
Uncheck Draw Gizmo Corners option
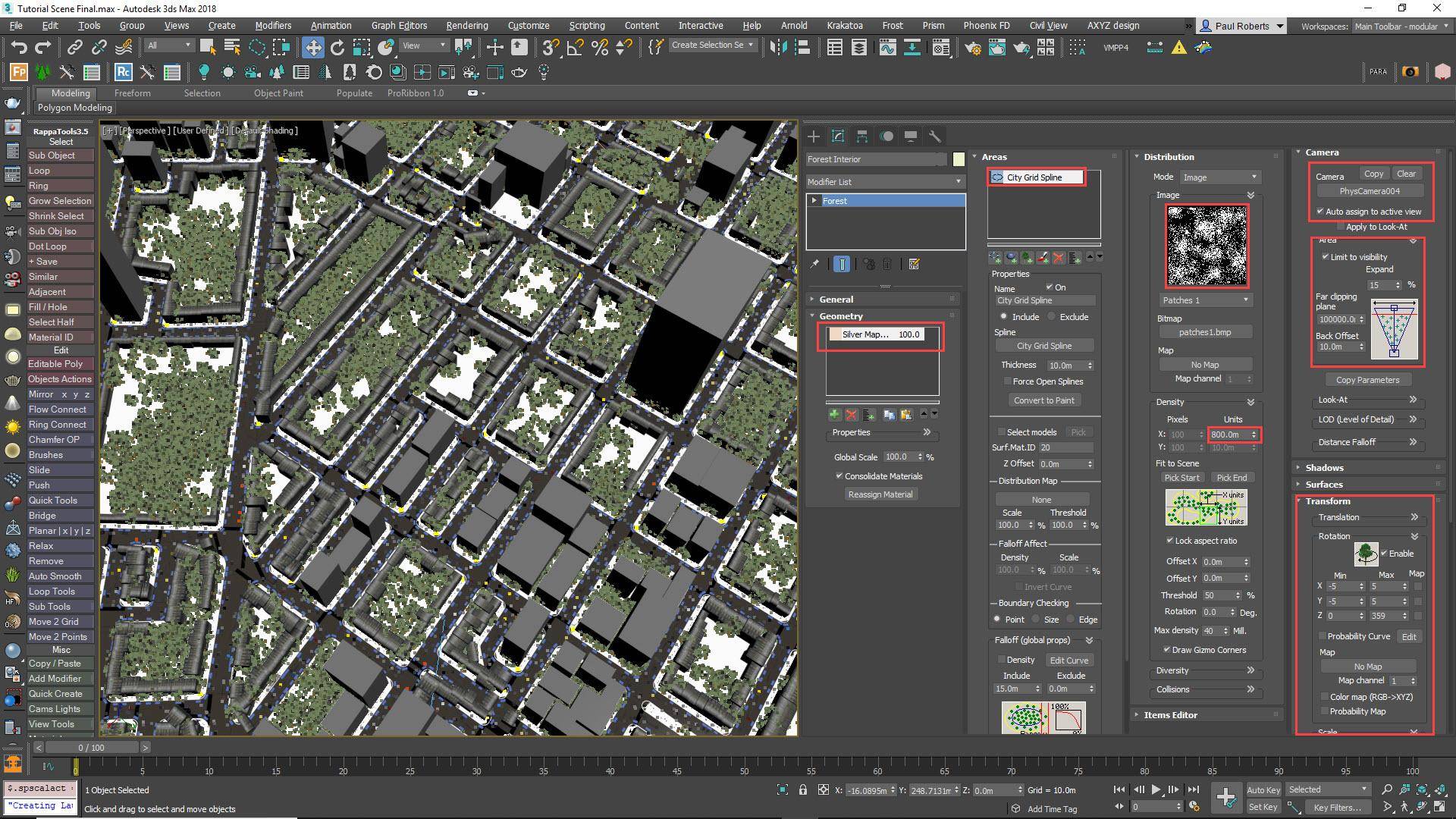coord(1166,650)
